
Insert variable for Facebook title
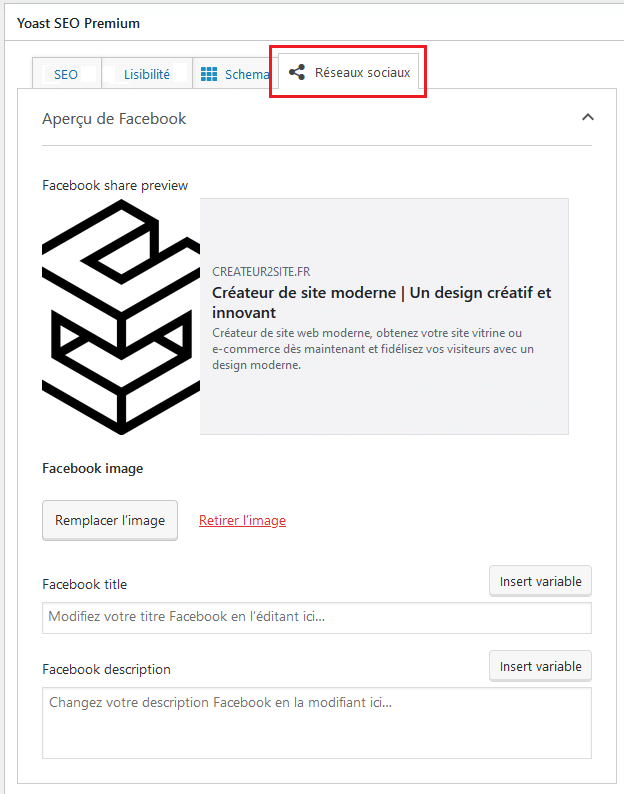click(540, 581)
